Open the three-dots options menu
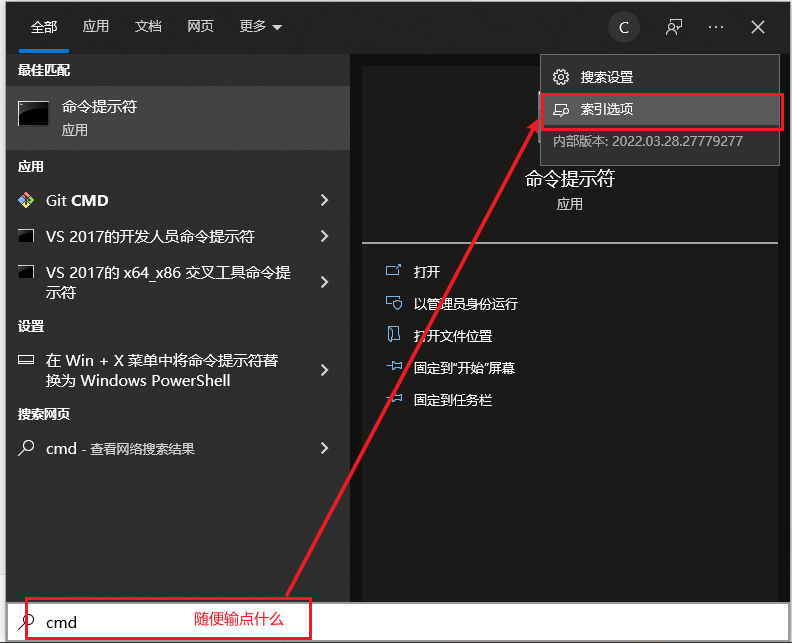 click(x=716, y=27)
